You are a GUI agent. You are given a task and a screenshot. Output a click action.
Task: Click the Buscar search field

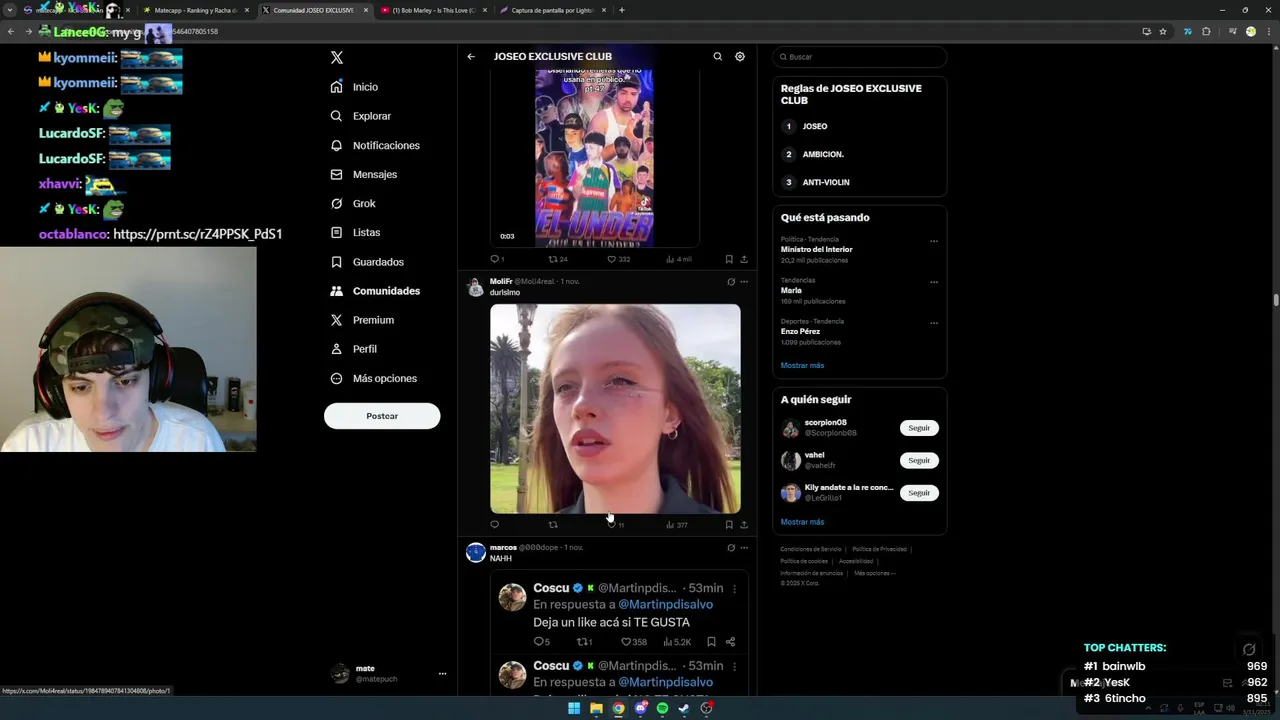click(x=860, y=57)
